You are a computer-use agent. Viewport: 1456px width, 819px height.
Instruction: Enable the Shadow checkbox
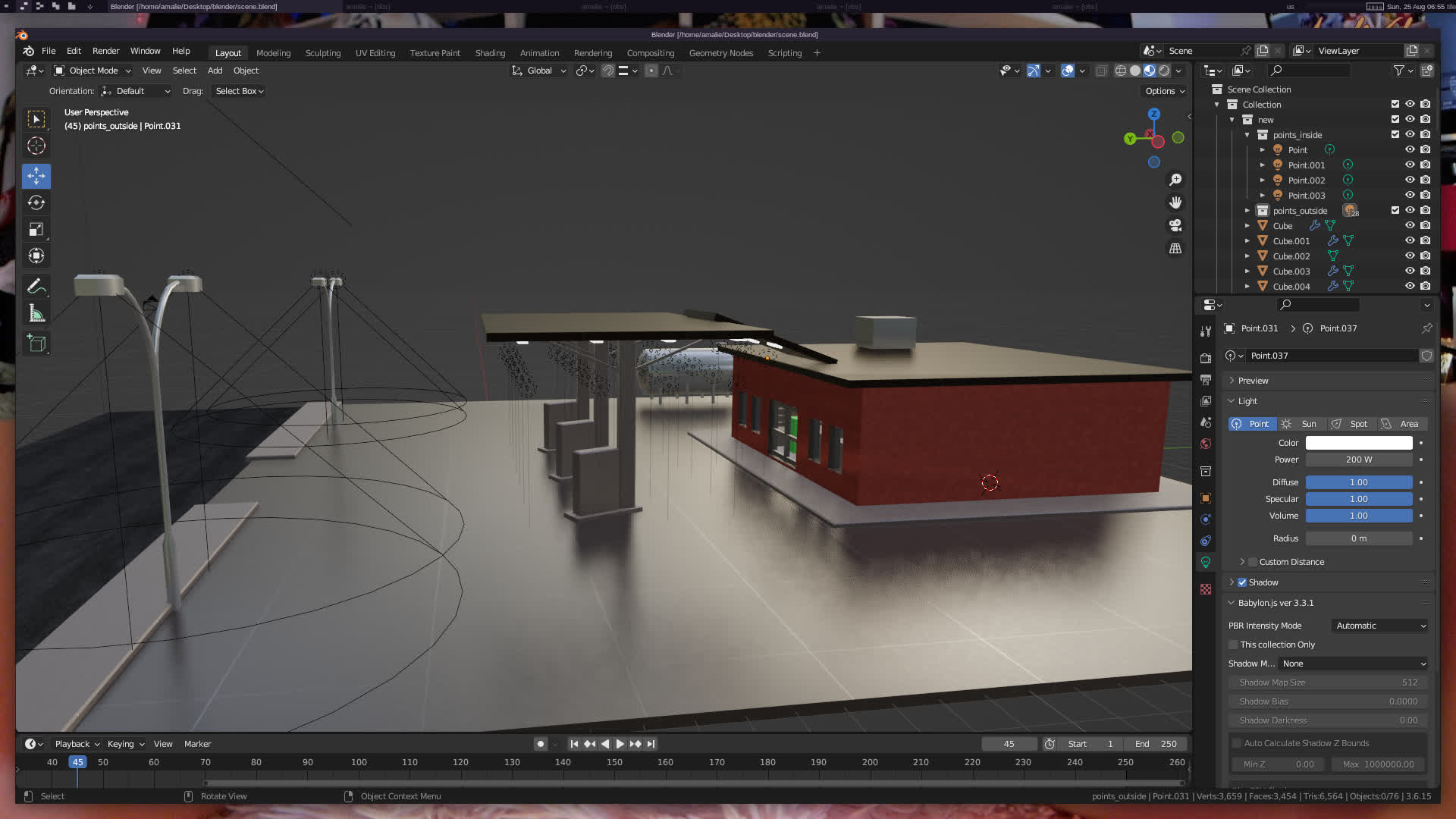(1242, 582)
